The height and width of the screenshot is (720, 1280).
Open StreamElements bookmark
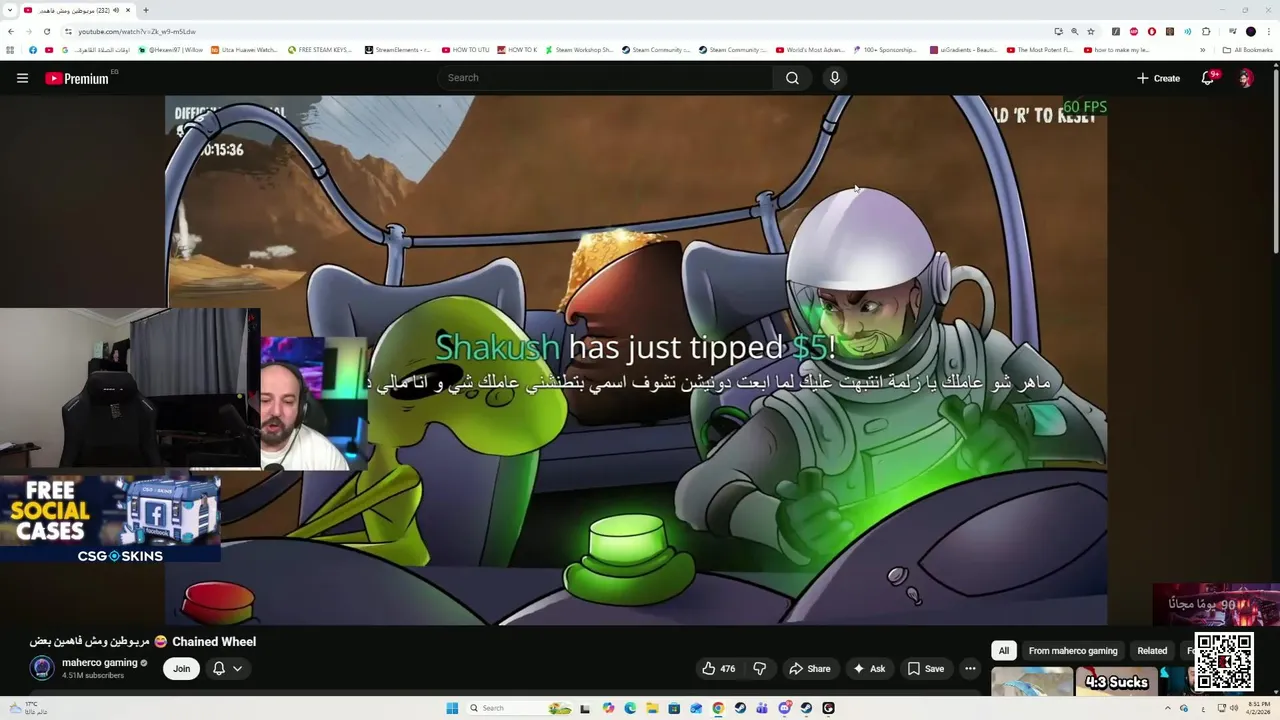click(x=398, y=50)
